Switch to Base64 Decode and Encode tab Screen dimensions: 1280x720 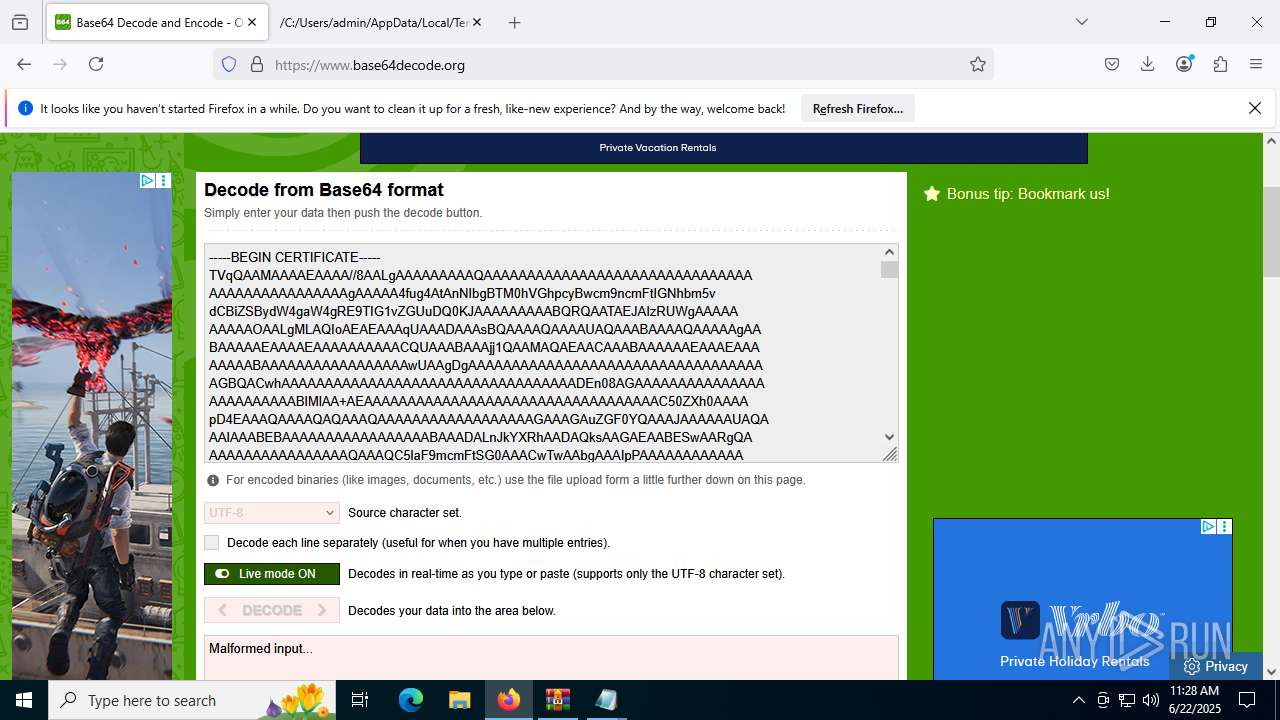tap(157, 22)
